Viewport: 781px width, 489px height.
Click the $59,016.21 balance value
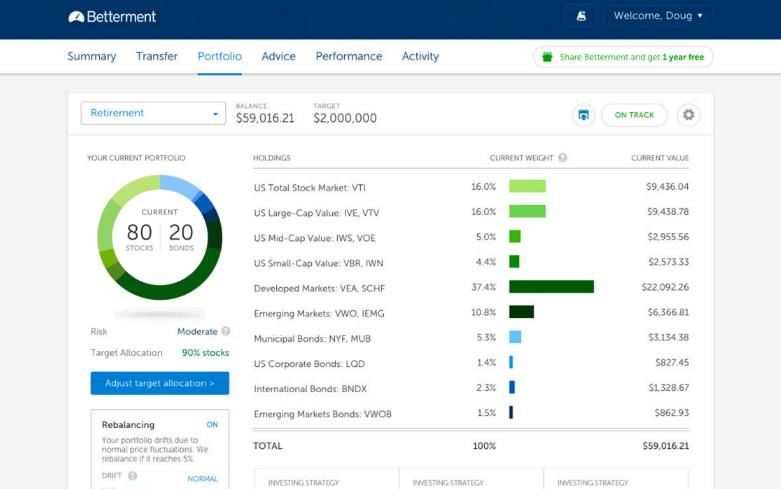(265, 119)
